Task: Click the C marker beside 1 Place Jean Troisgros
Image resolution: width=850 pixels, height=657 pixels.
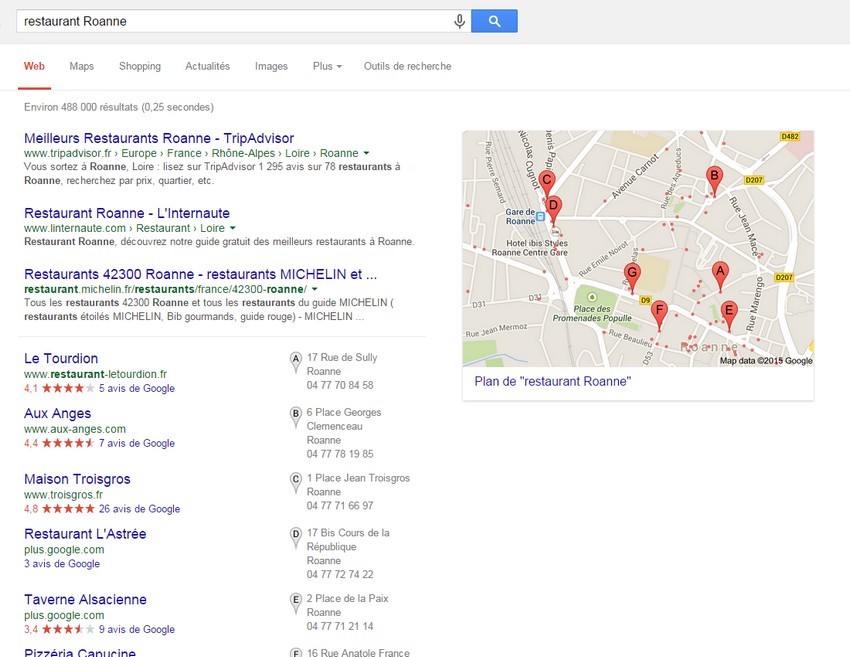Action: click(x=295, y=482)
